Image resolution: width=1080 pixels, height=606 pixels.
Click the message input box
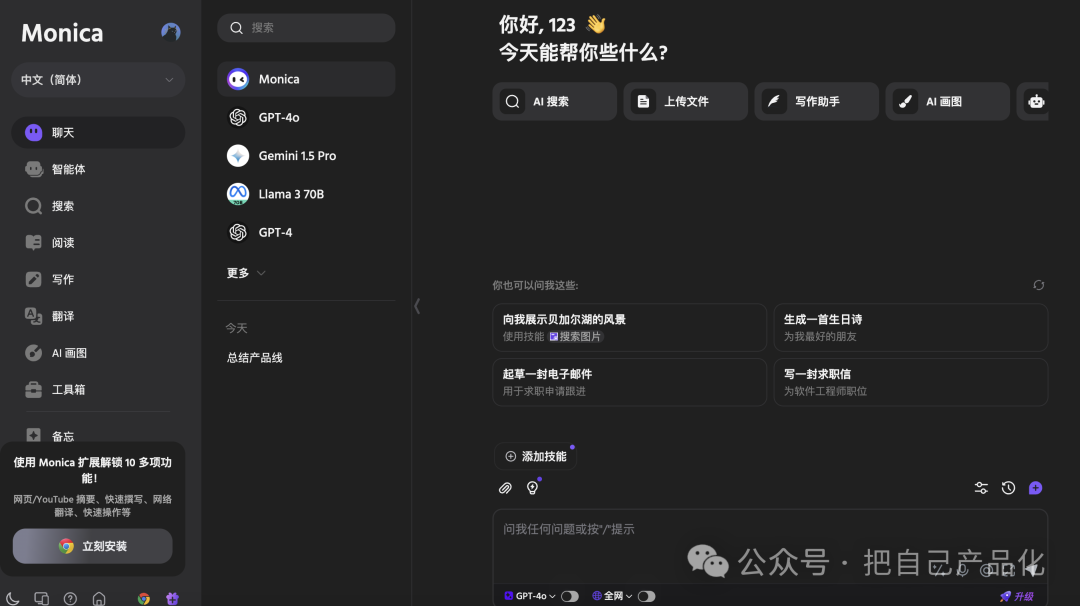(x=770, y=547)
